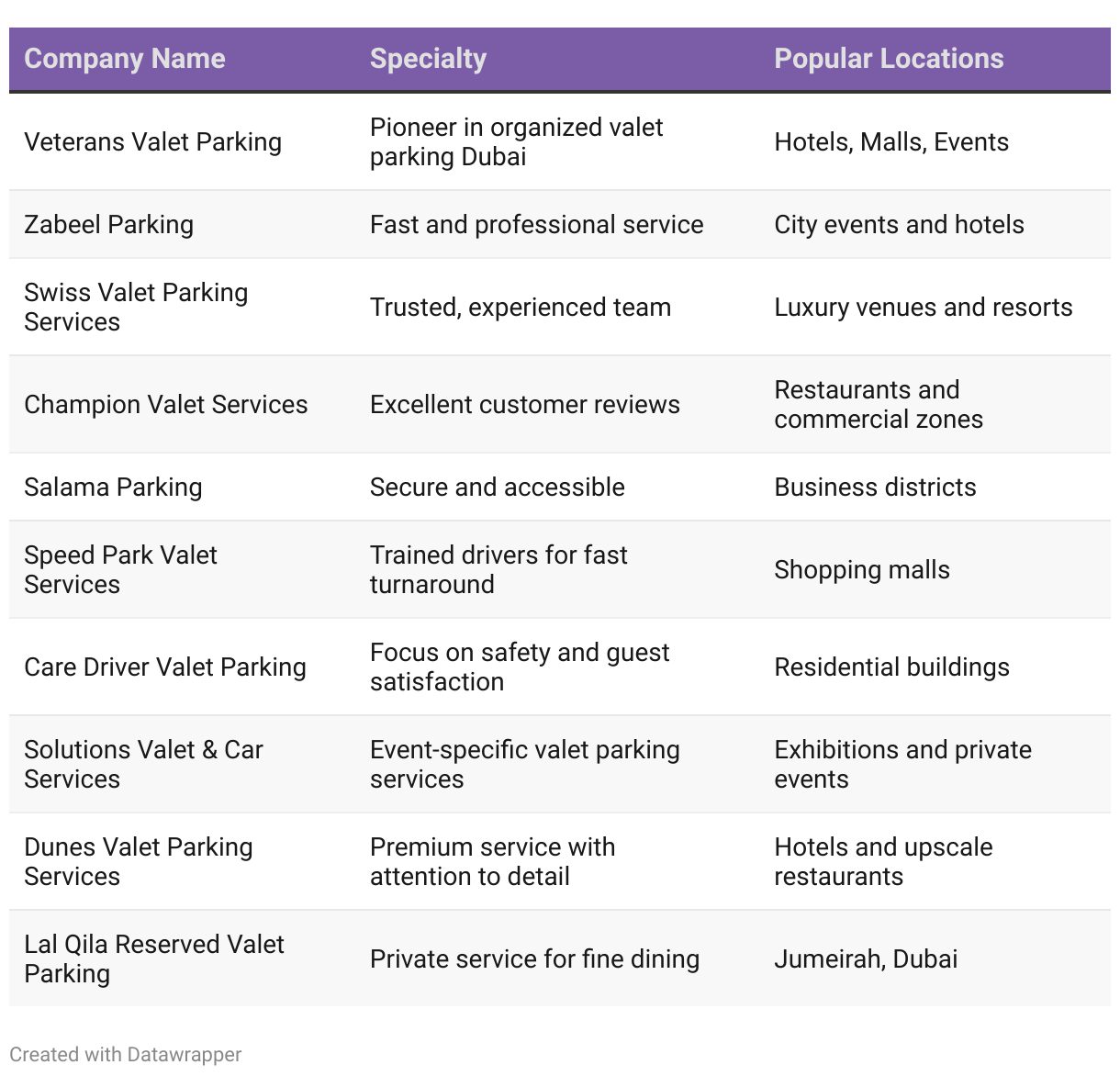This screenshot has width=1120, height=1076.
Task: Open the Created with Datawrapper link
Action: point(126,1054)
